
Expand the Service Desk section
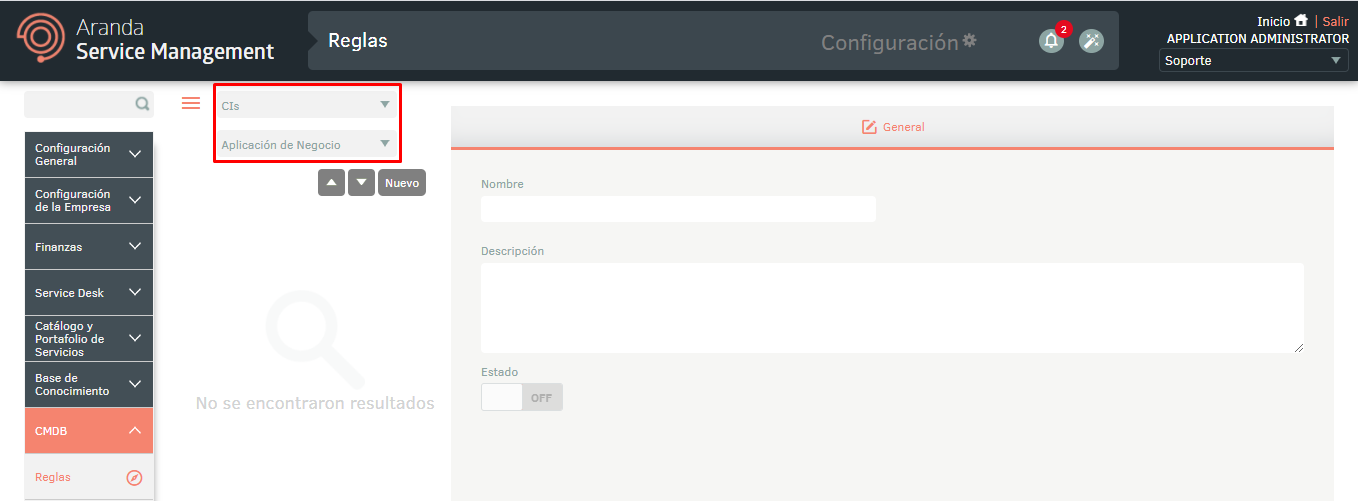point(89,293)
